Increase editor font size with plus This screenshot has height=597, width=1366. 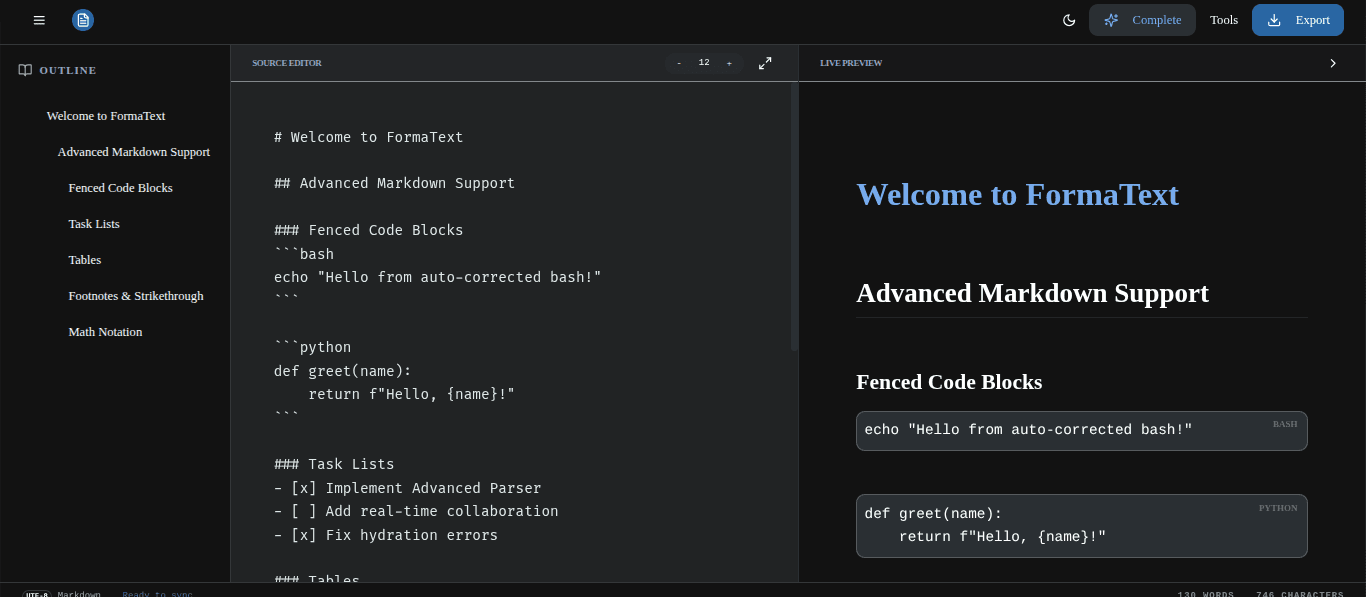729,63
